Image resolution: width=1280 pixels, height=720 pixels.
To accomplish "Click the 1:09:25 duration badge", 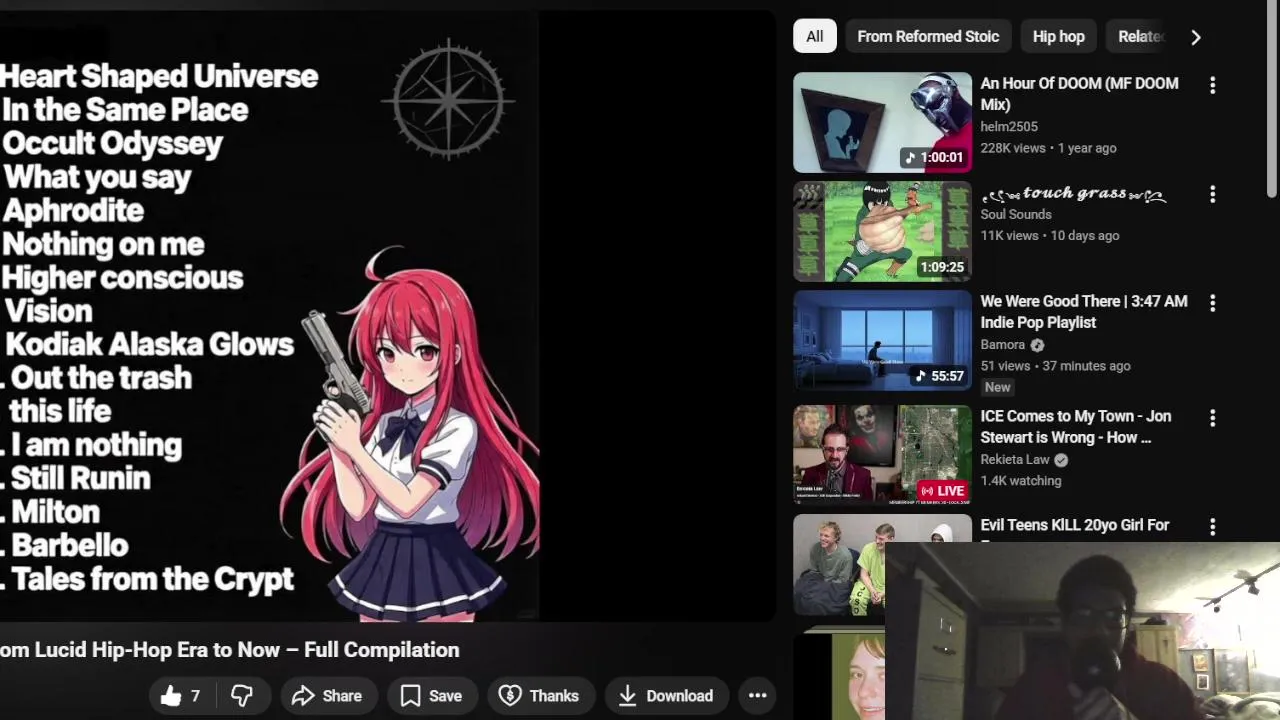I will (942, 267).
